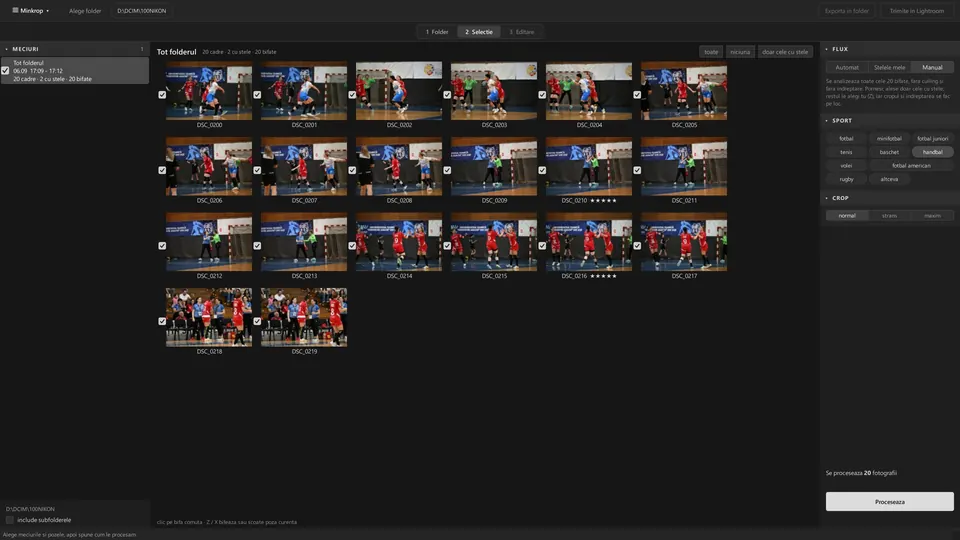The width and height of the screenshot is (960, 540).
Task: Select rugby sport option
Action: click(x=846, y=179)
